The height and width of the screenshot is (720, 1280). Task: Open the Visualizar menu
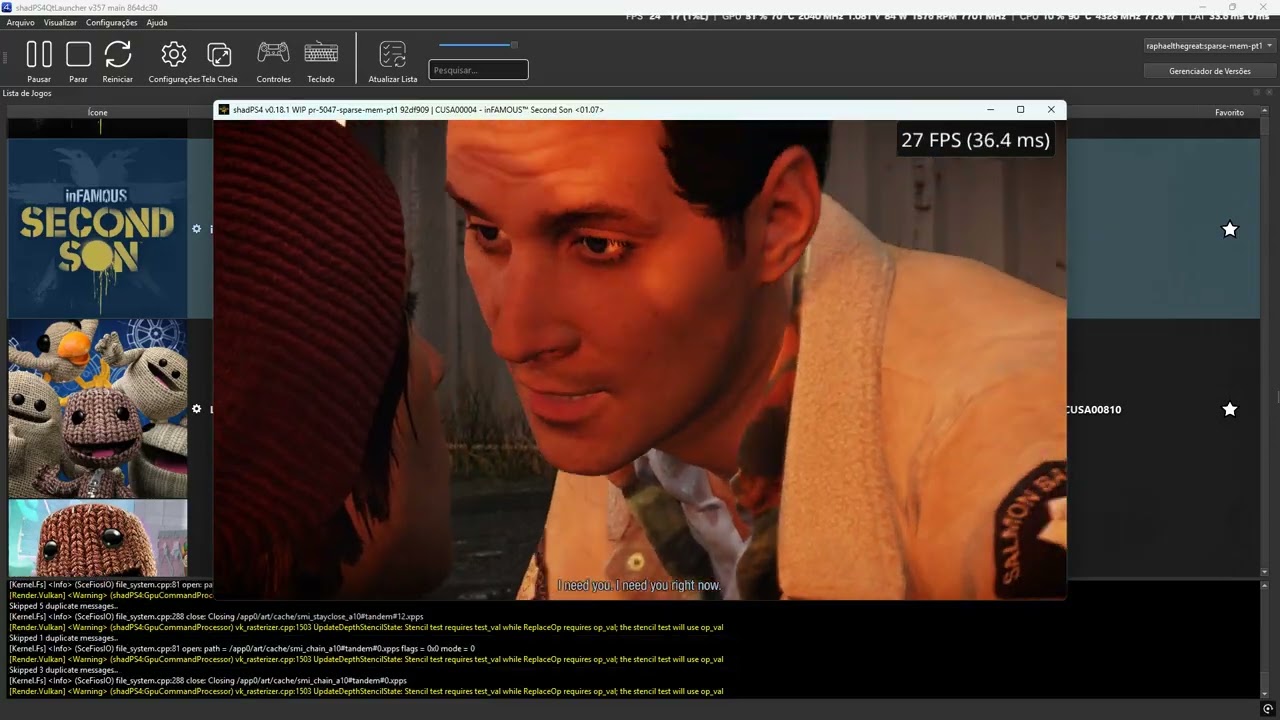tap(60, 22)
